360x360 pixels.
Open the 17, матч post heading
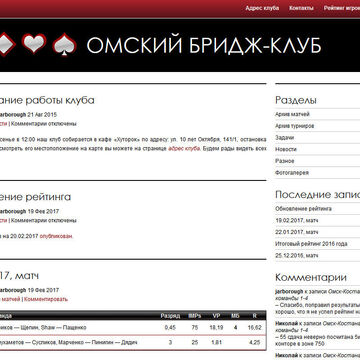coord(19,276)
